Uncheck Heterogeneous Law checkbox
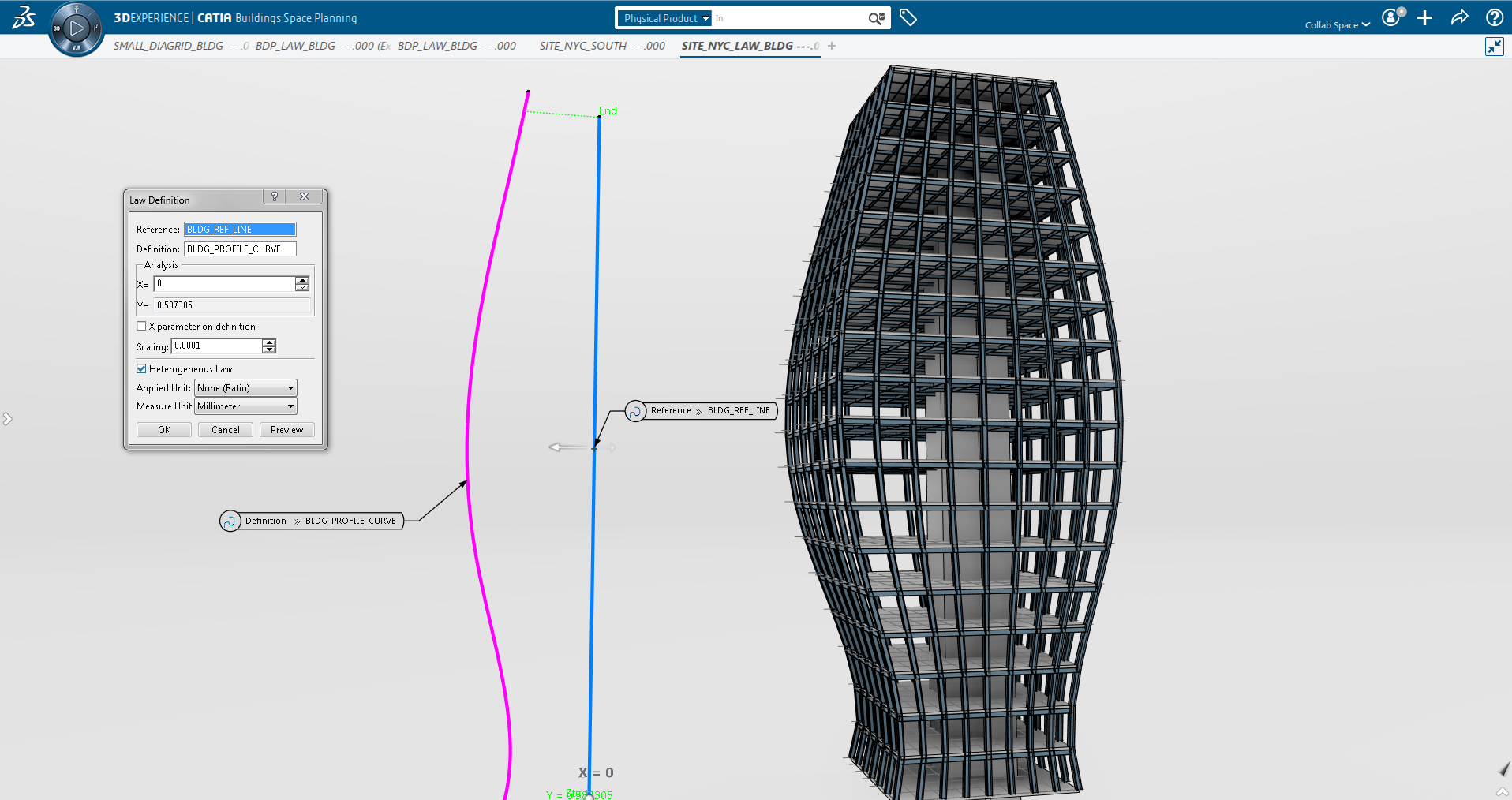This screenshot has width=1512, height=800. pos(141,368)
